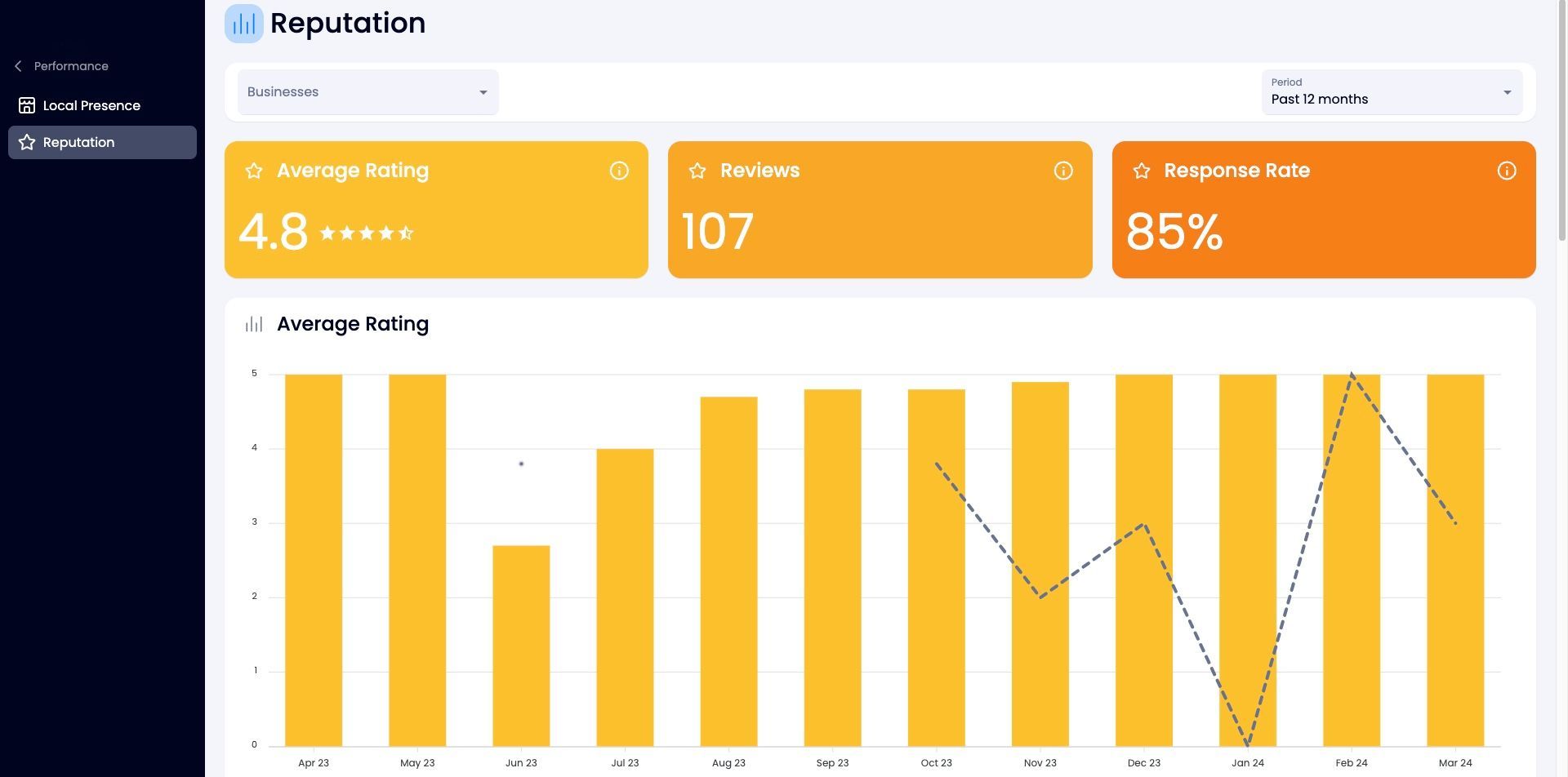Click the dashed line peak at Feb 24
The width and height of the screenshot is (1568, 777).
pos(1352,375)
